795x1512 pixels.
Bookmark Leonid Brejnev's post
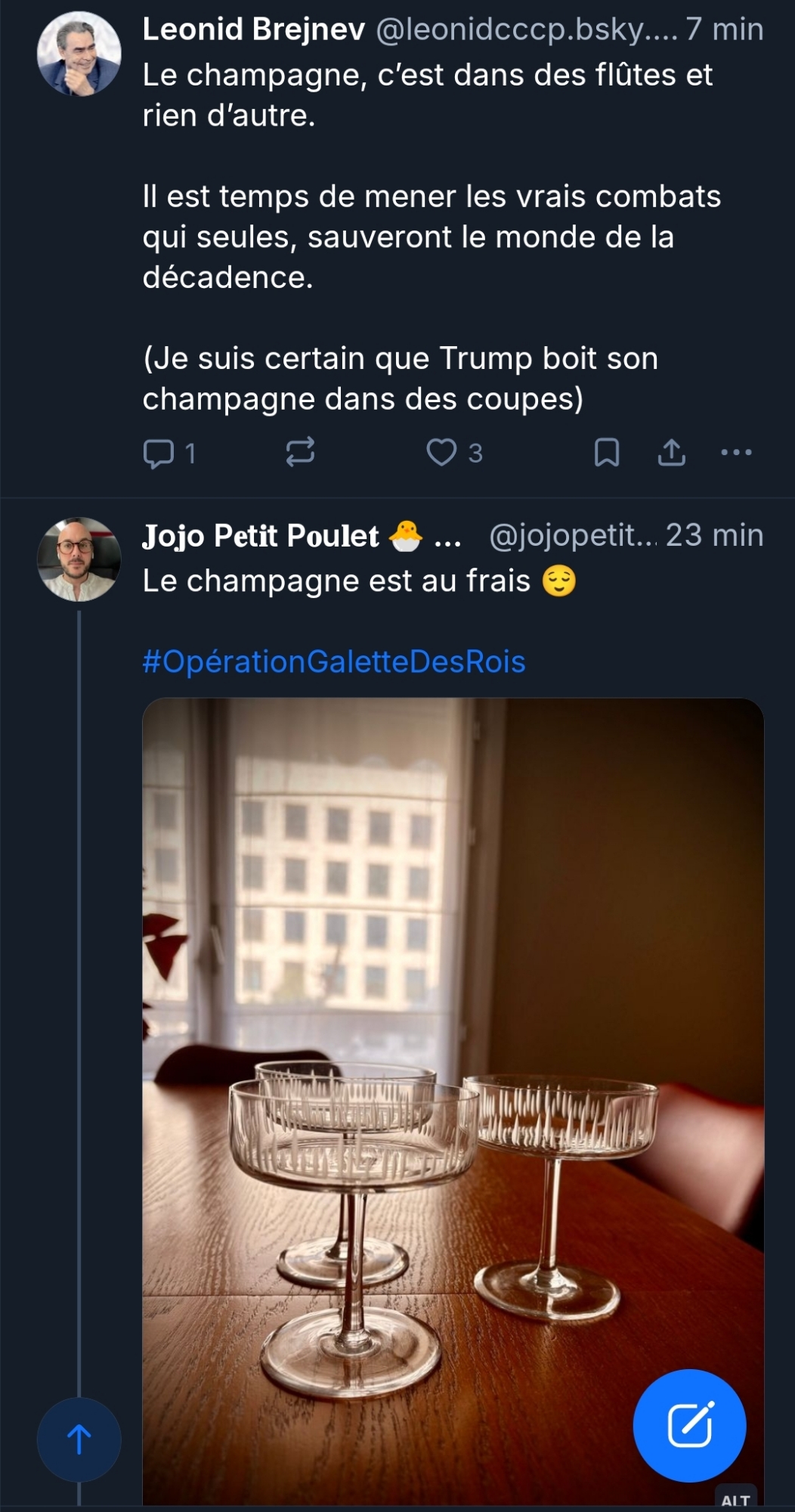click(x=606, y=452)
